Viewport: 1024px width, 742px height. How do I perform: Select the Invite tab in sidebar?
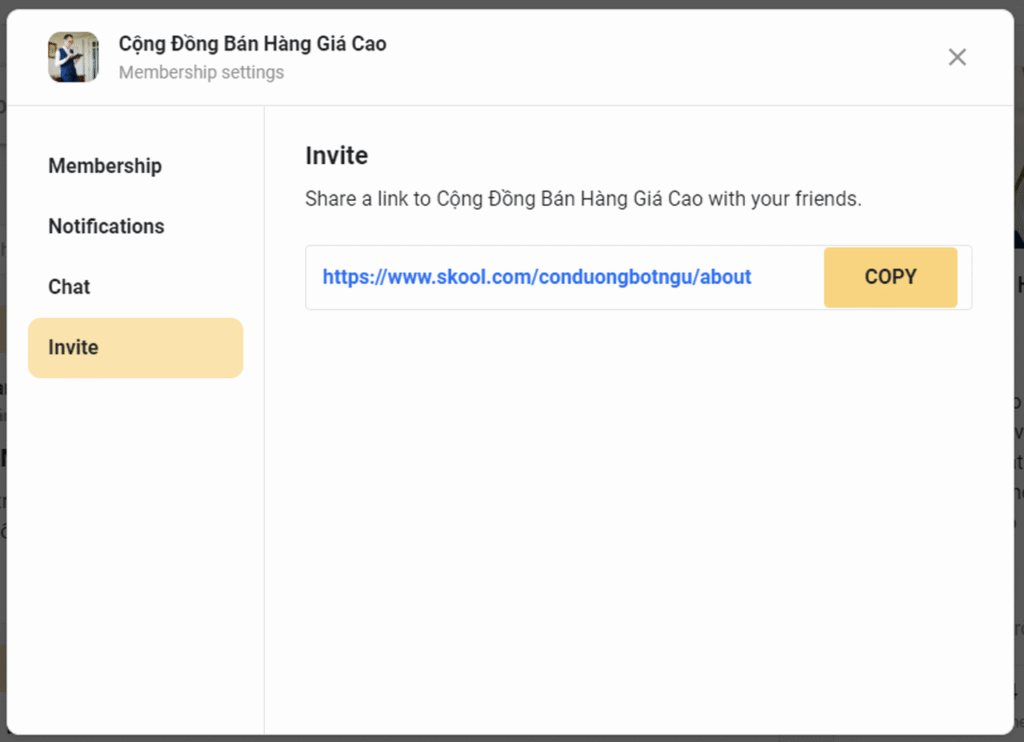(135, 347)
